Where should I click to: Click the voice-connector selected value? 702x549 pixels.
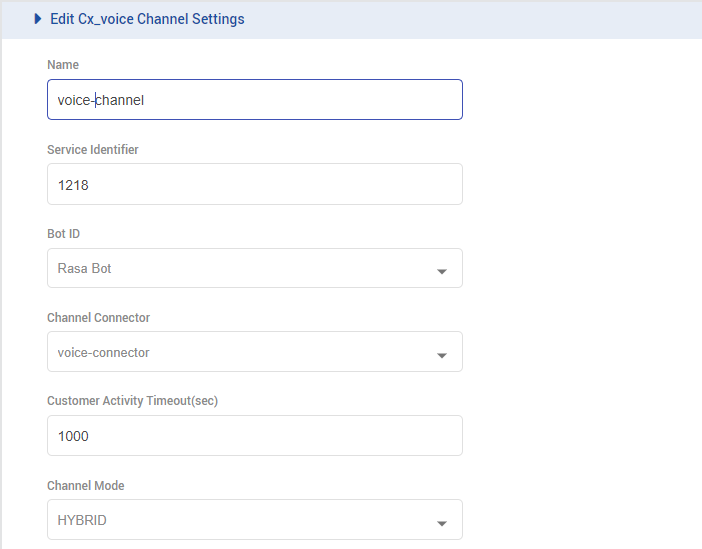[104, 352]
